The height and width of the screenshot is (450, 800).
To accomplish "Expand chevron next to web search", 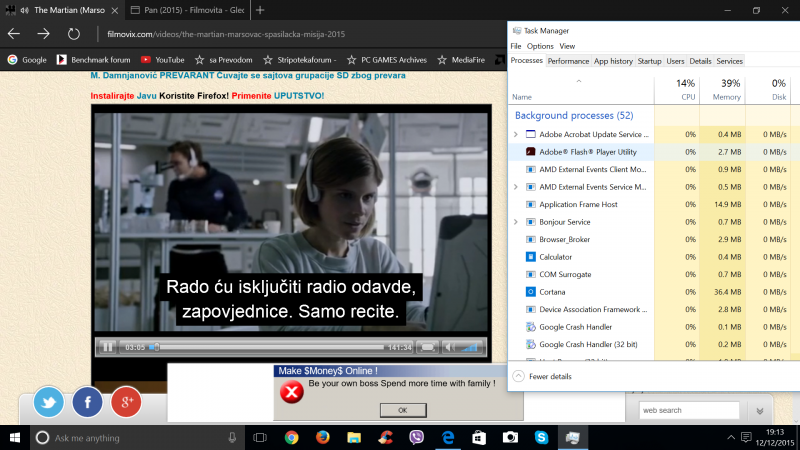I will (760, 411).
